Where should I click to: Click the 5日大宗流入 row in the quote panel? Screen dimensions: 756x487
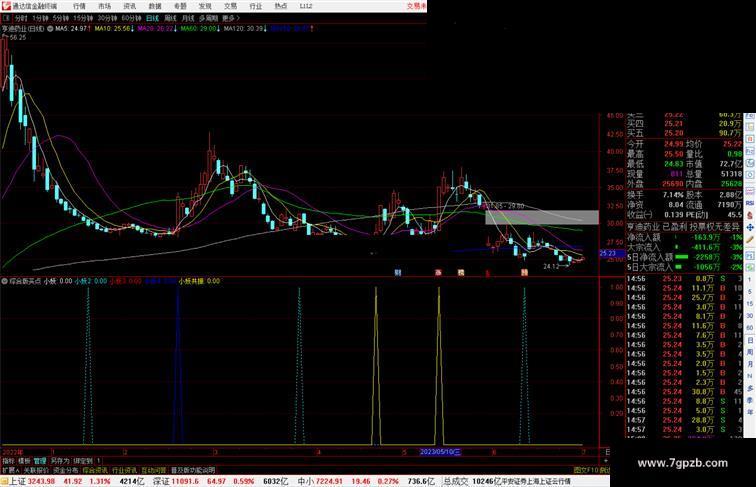pos(684,267)
